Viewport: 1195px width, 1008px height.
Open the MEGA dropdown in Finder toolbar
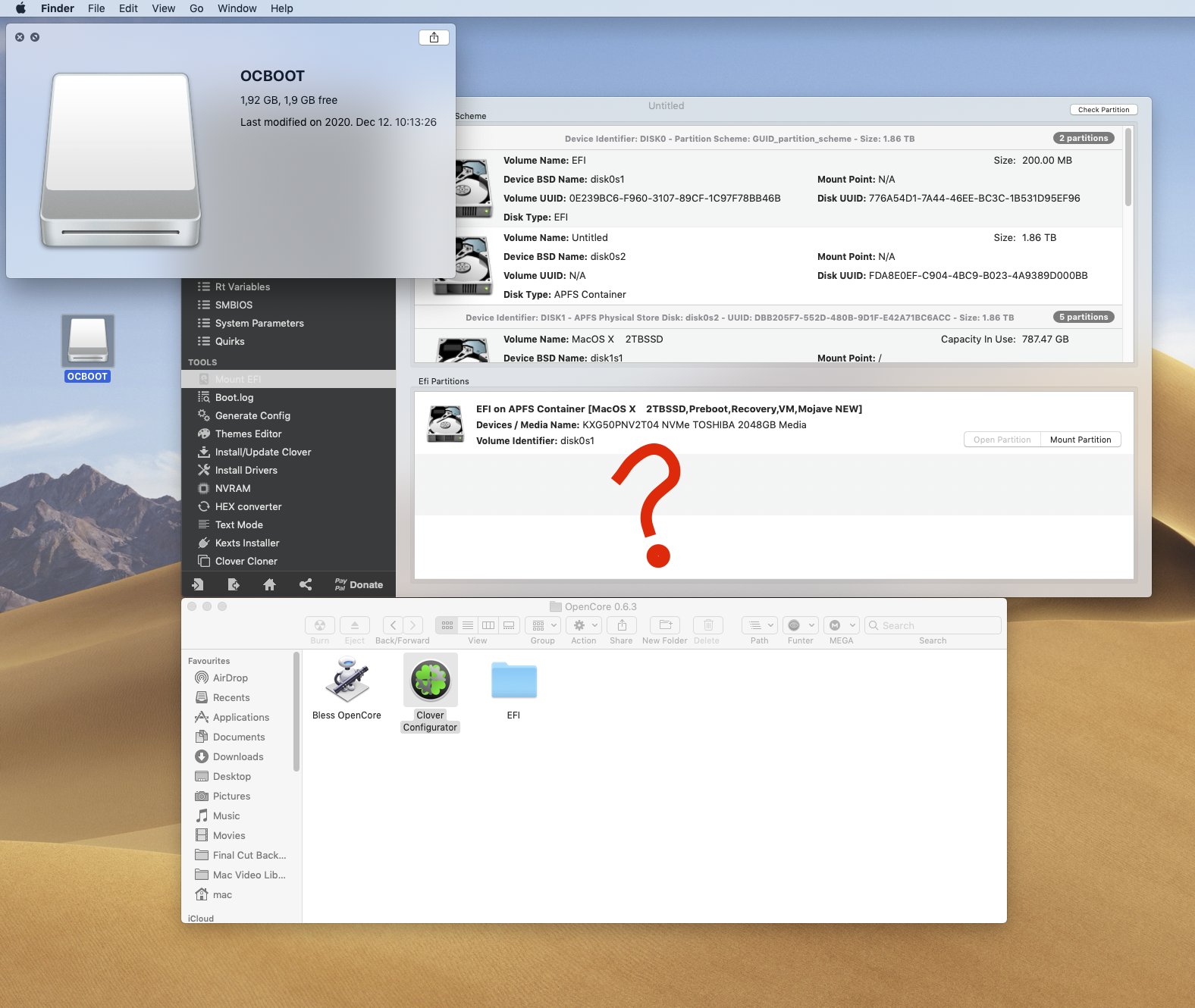pos(842,625)
